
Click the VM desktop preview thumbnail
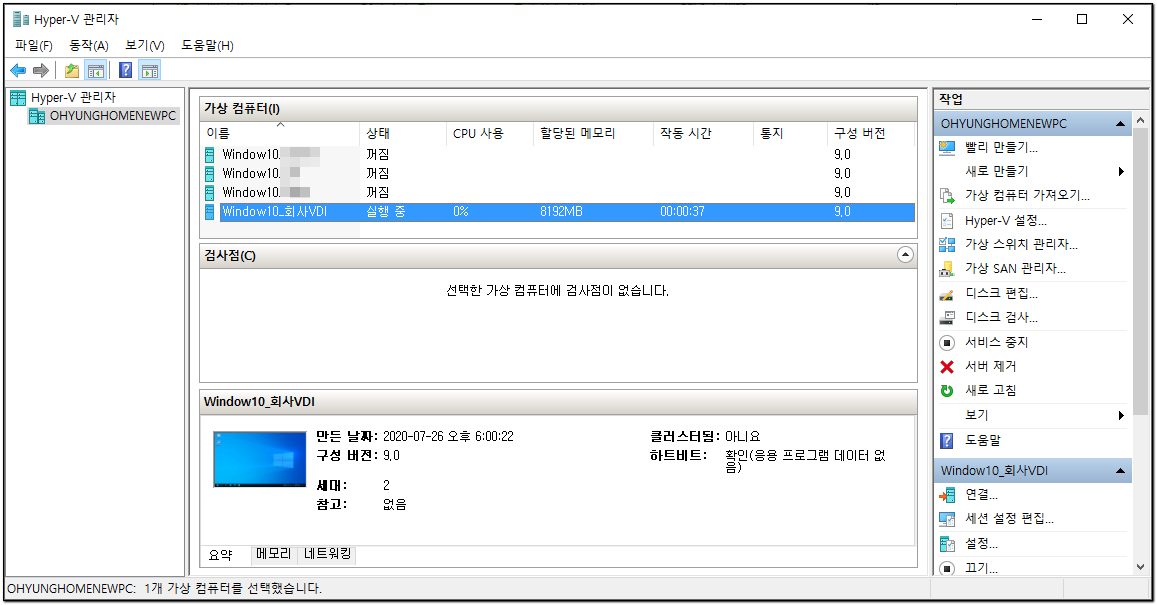pos(260,460)
